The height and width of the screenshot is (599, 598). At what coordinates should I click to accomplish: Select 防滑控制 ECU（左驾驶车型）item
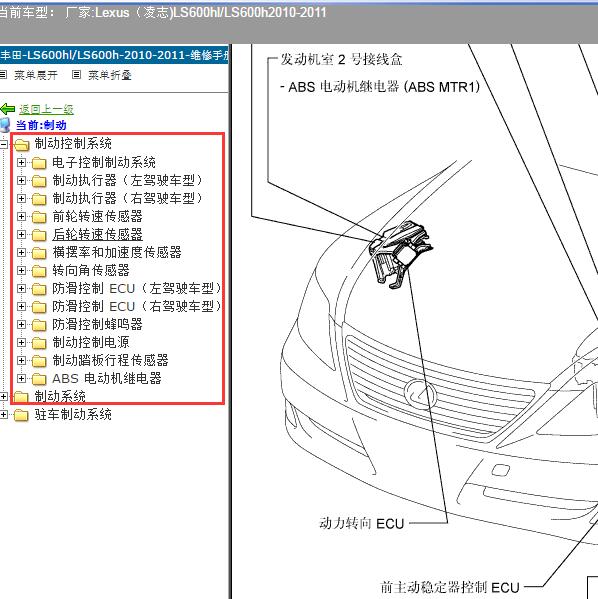click(x=137, y=288)
